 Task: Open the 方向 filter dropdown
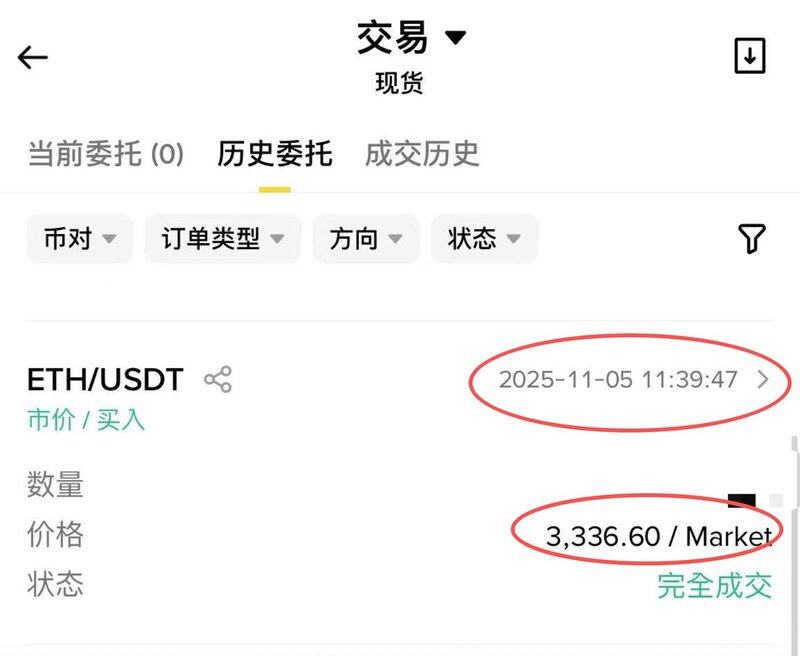coord(366,239)
